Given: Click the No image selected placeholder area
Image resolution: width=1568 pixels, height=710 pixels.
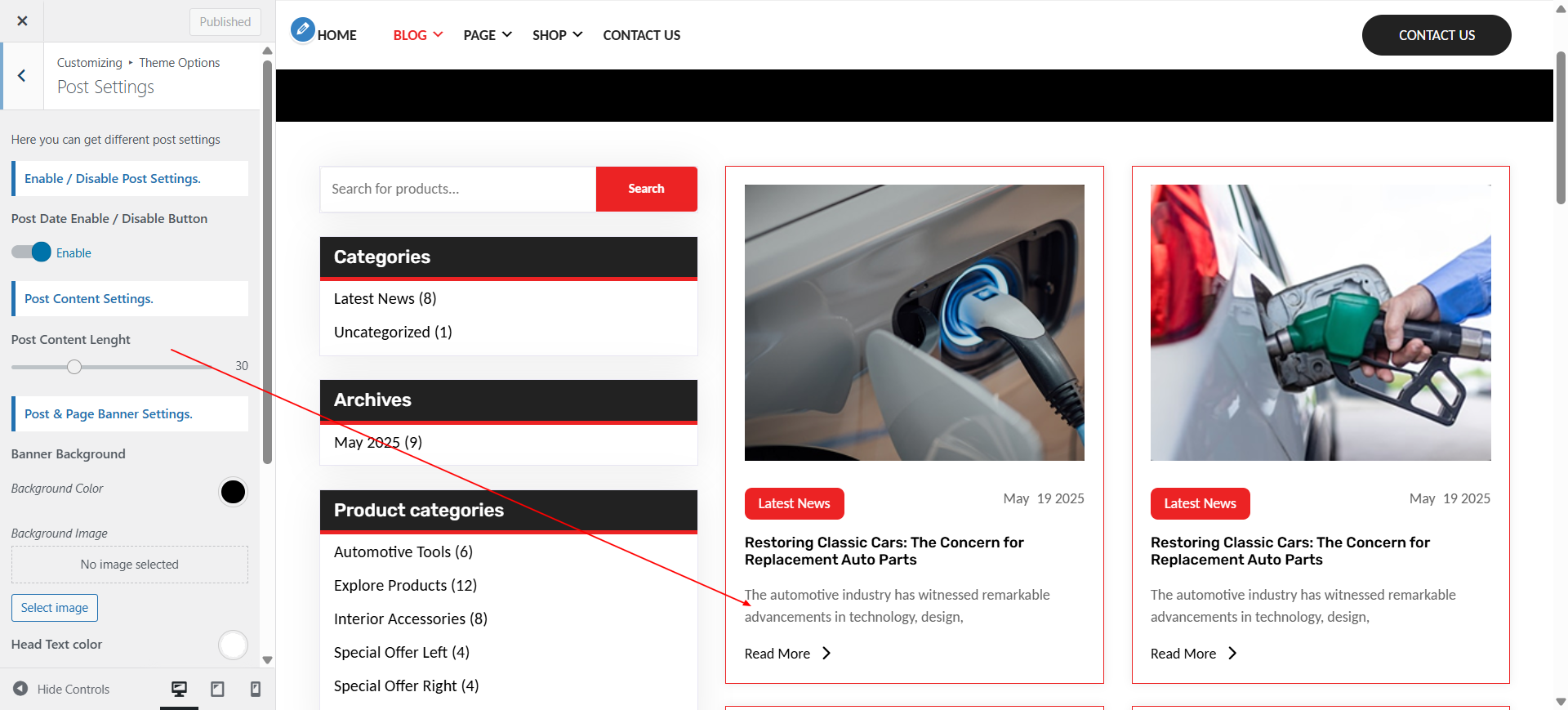Looking at the screenshot, I should click(x=130, y=565).
